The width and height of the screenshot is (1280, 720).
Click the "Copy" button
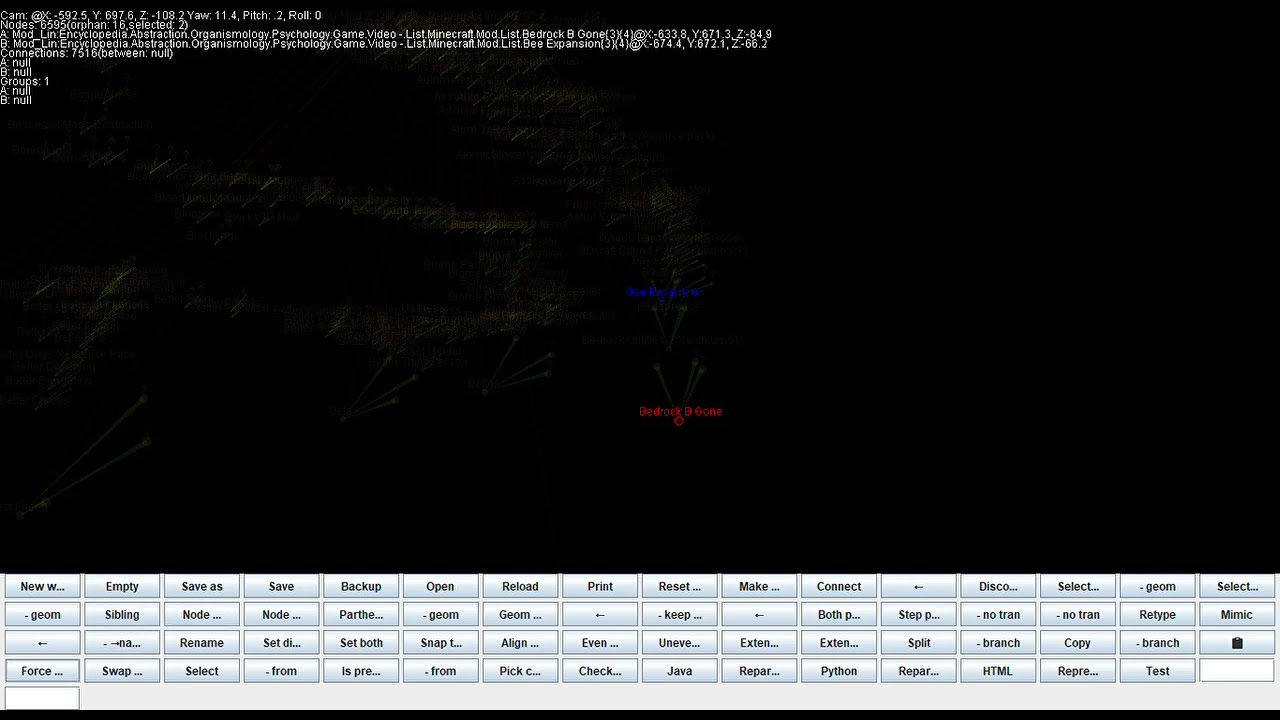(x=1078, y=643)
